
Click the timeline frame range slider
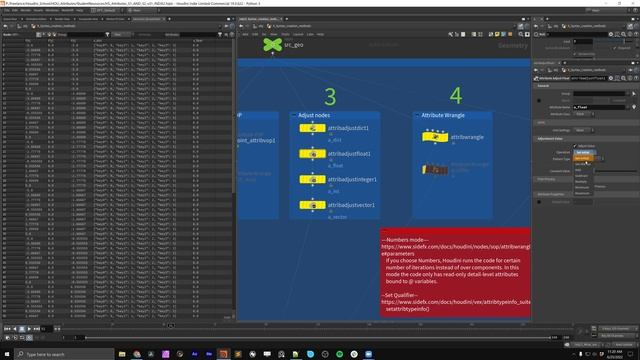(x=318, y=338)
